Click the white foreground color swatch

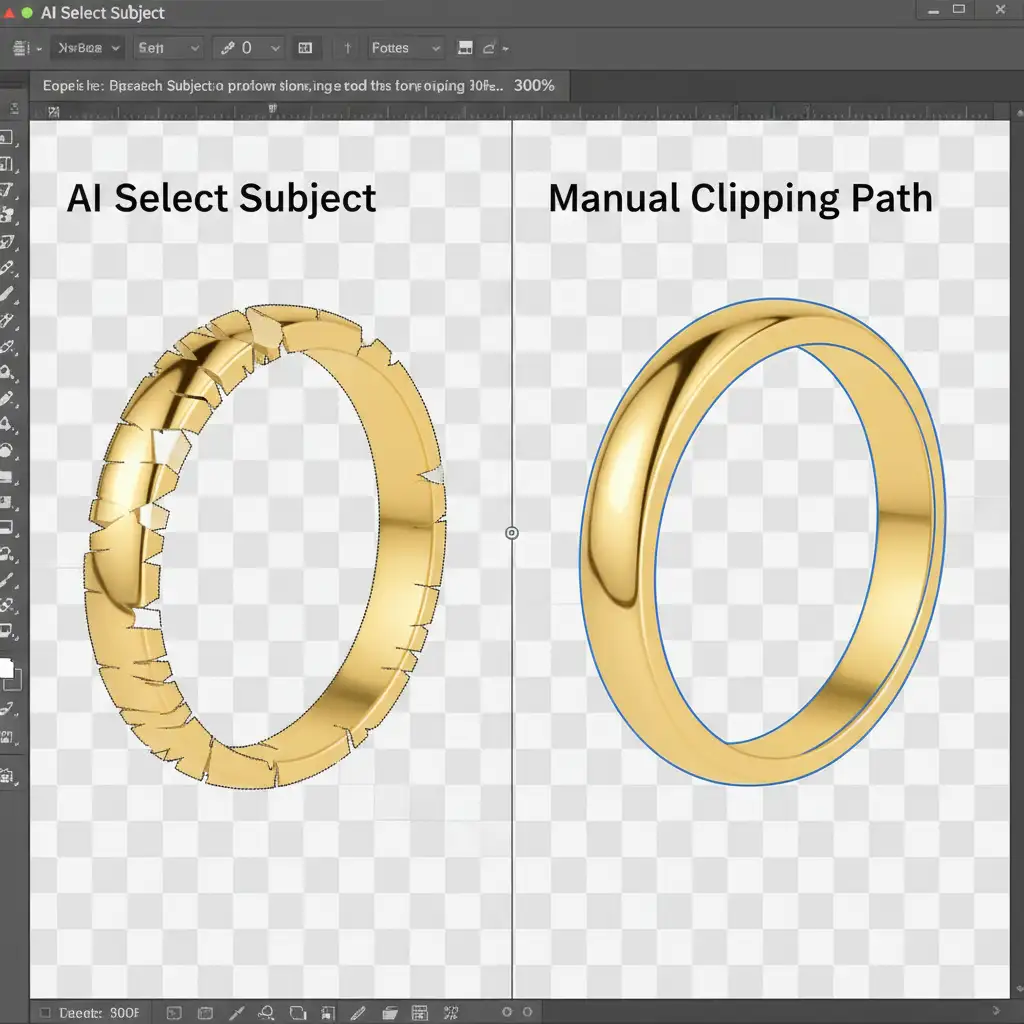pos(8,671)
